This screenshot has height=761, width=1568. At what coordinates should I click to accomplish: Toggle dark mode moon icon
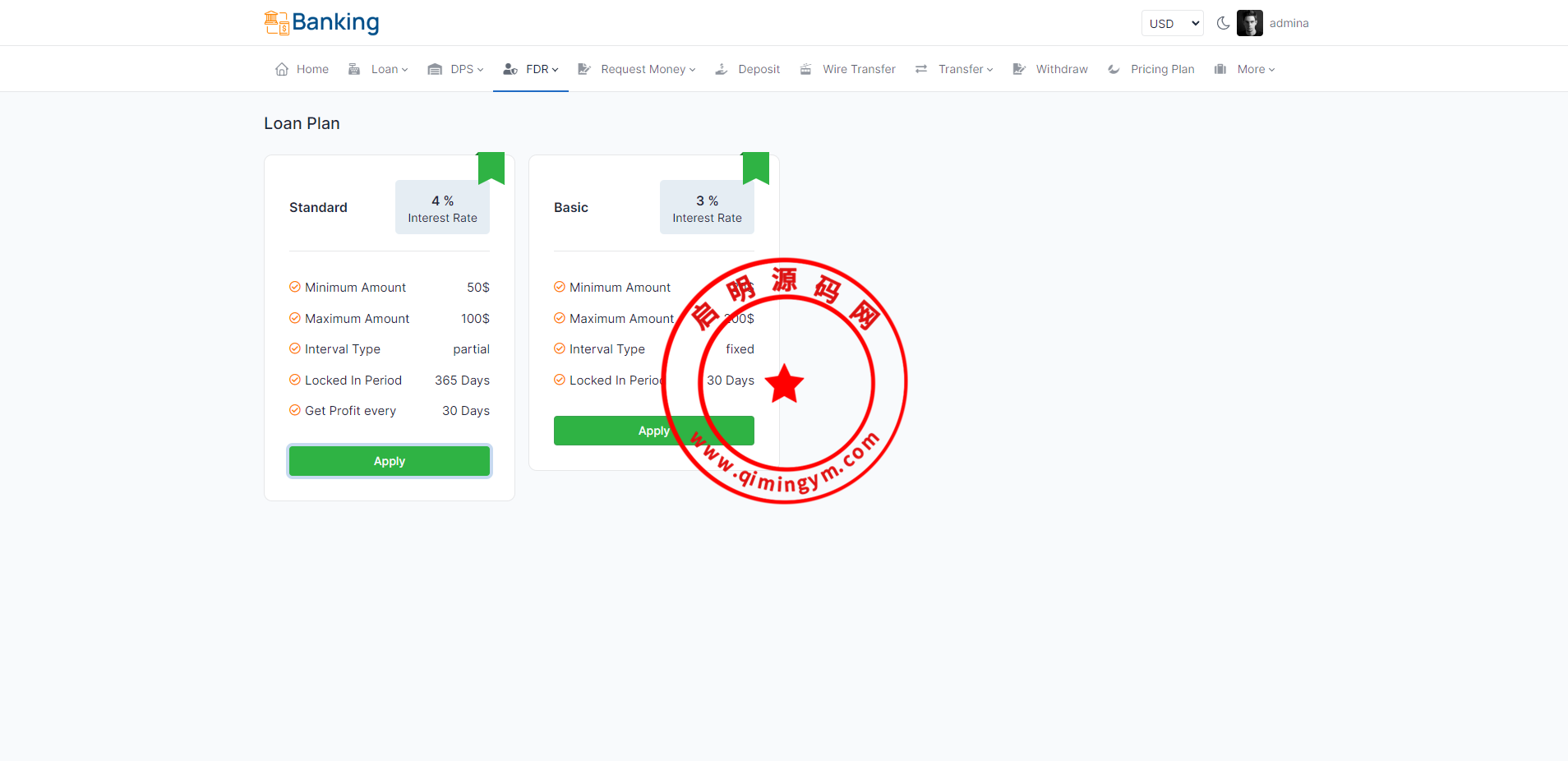tap(1223, 23)
